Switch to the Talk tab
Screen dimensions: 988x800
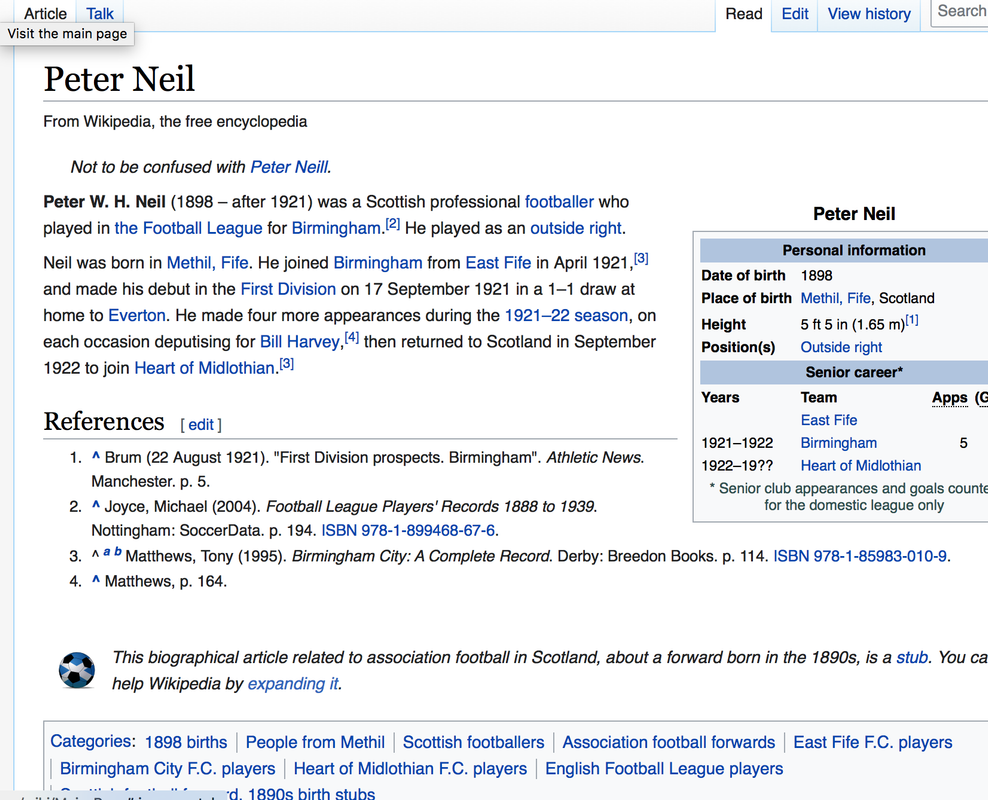[100, 13]
